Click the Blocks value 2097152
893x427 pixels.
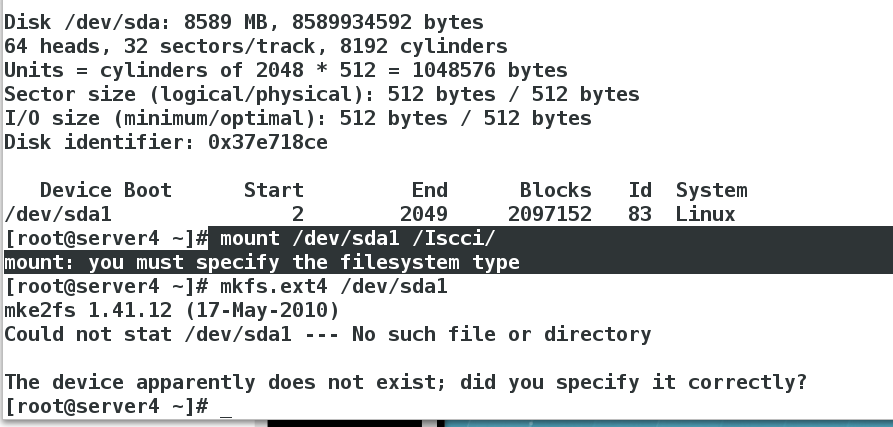click(x=550, y=215)
